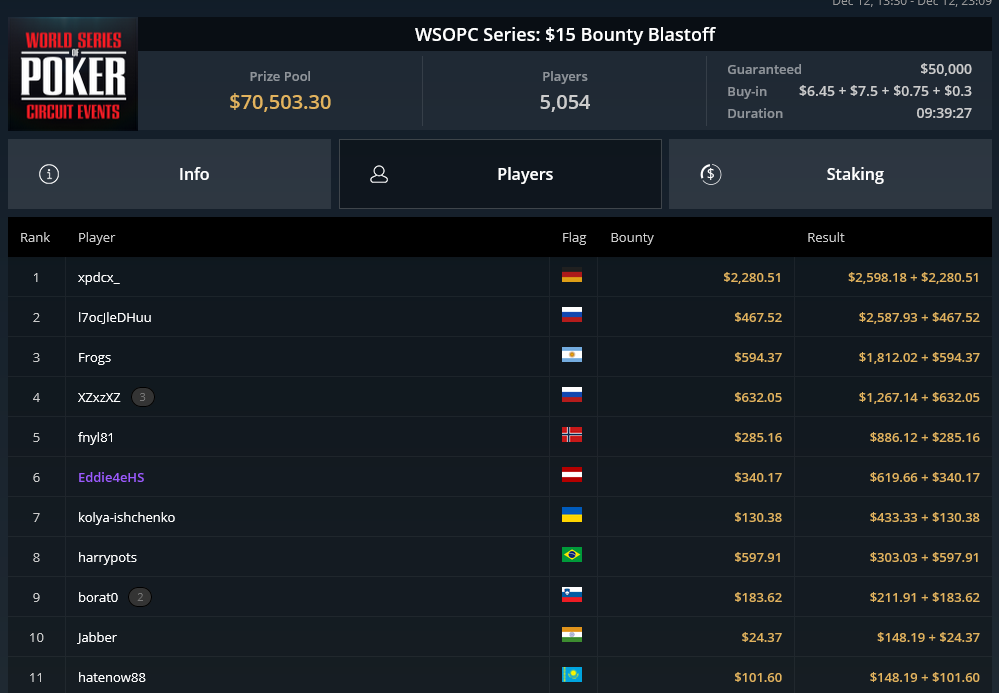Click Russia flag for XZxzXZ
This screenshot has height=693, width=999.
pyautogui.click(x=571, y=395)
